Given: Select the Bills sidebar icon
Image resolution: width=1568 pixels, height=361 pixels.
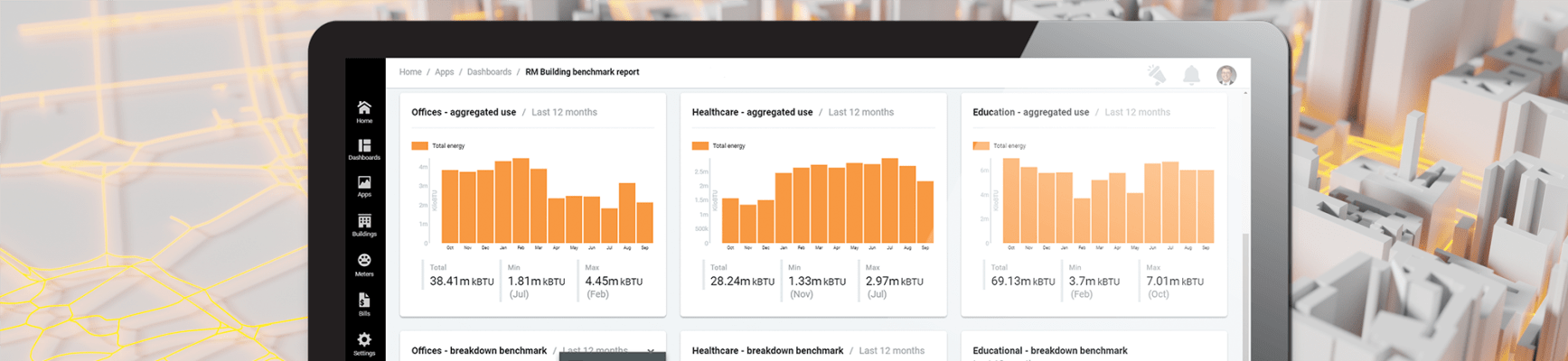Looking at the screenshot, I should (364, 303).
